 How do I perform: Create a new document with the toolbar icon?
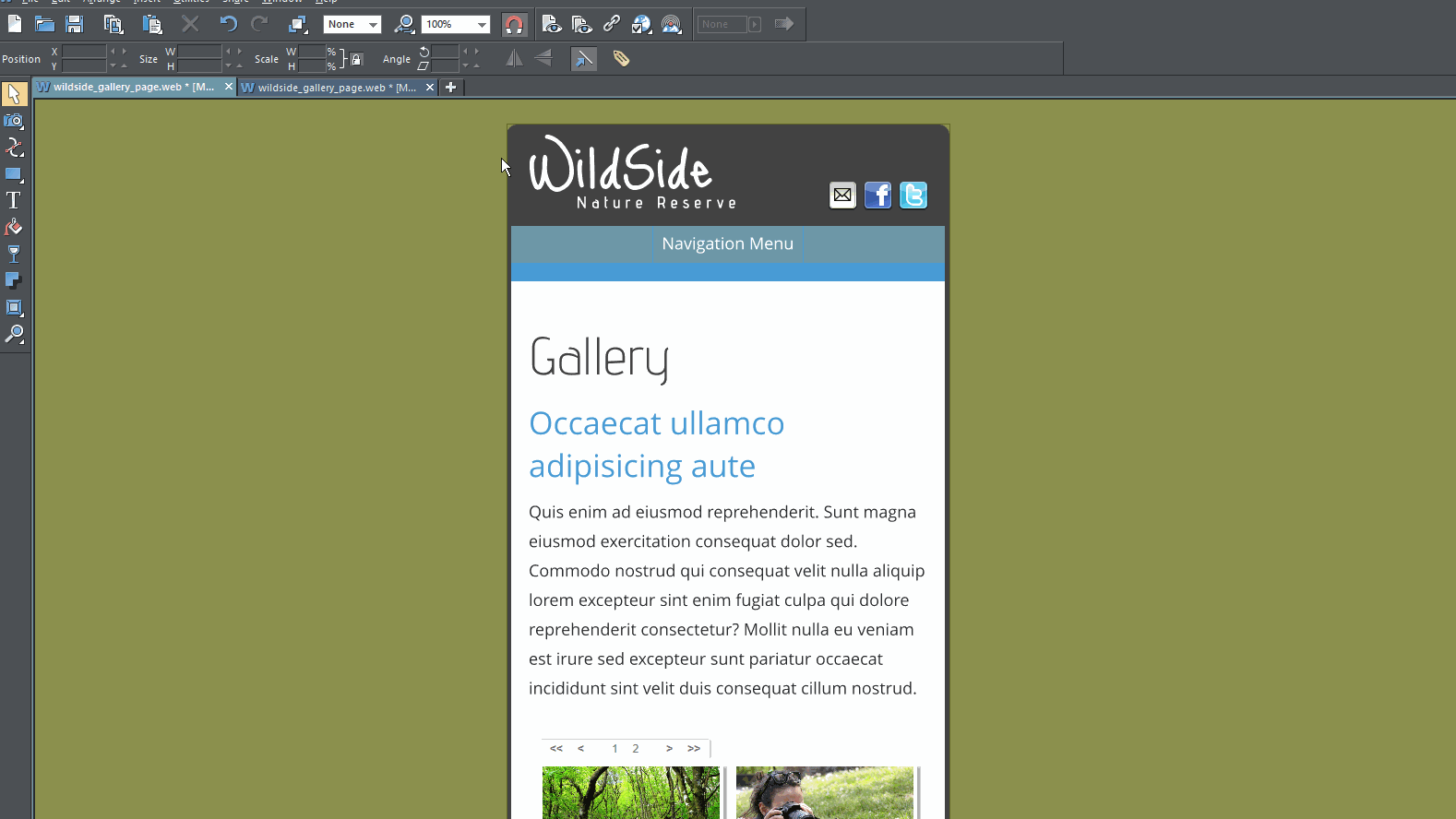point(15,24)
